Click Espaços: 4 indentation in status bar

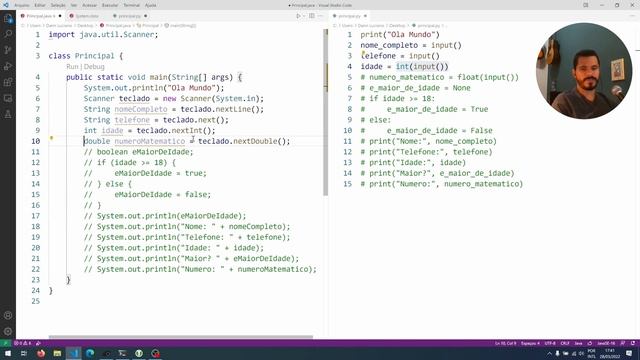530,343
